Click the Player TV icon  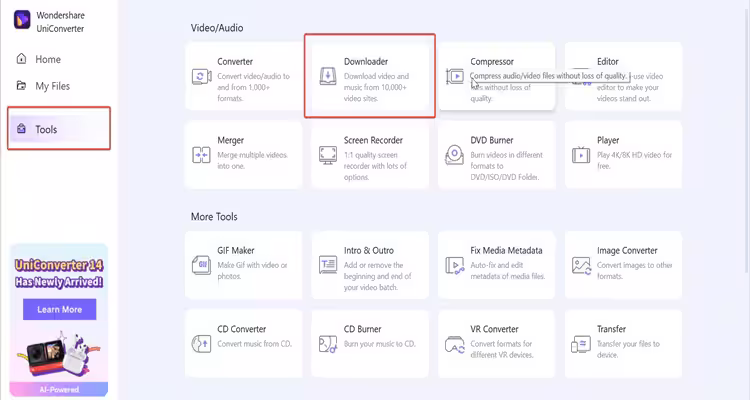pyautogui.click(x=581, y=155)
